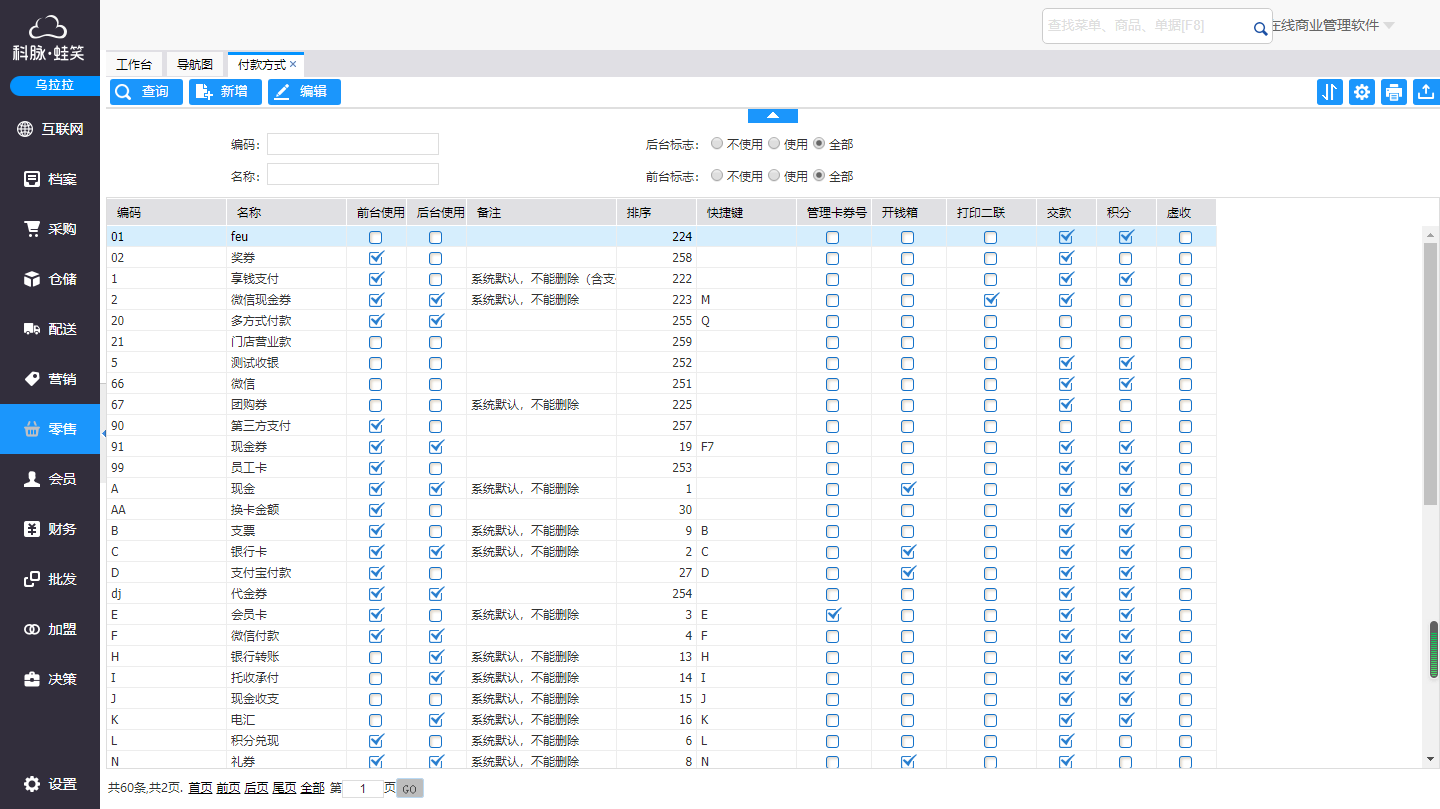1440x809 pixels.
Task: Click the gear settings toolbar icon
Action: [x=1362, y=92]
